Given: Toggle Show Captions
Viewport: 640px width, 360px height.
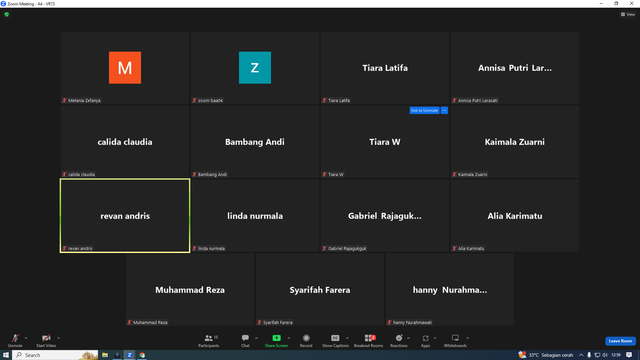Looking at the screenshot, I should [335, 340].
